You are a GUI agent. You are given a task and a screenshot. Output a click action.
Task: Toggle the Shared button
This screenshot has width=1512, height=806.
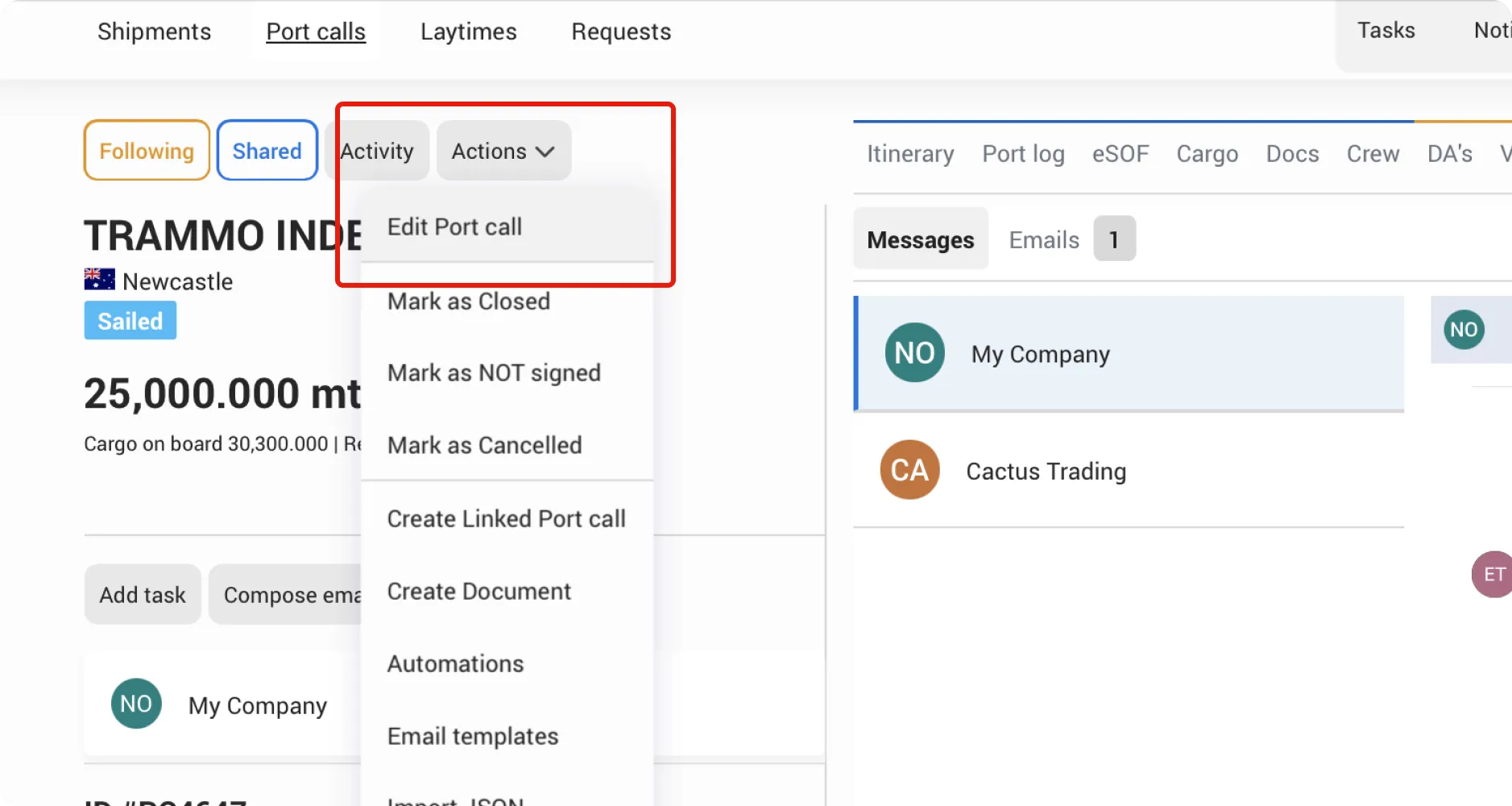click(267, 151)
